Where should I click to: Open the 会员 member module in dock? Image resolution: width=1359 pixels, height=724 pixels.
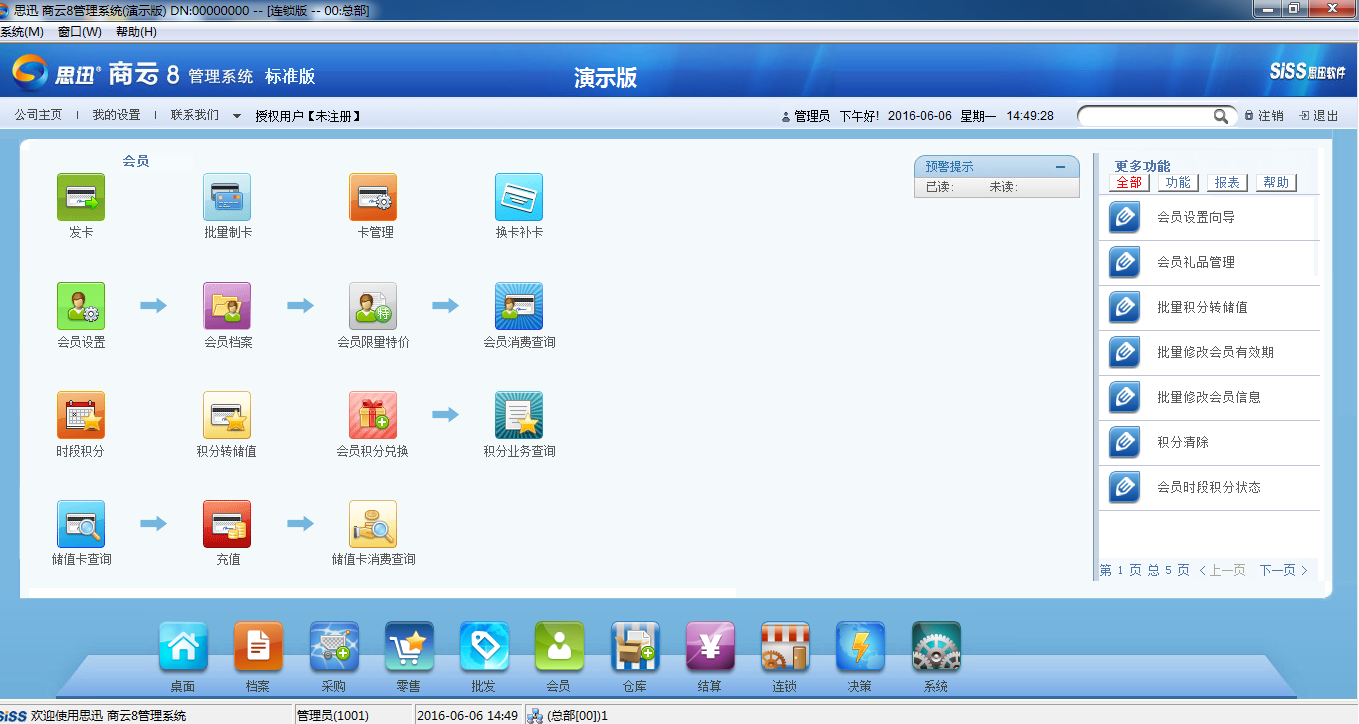click(559, 647)
